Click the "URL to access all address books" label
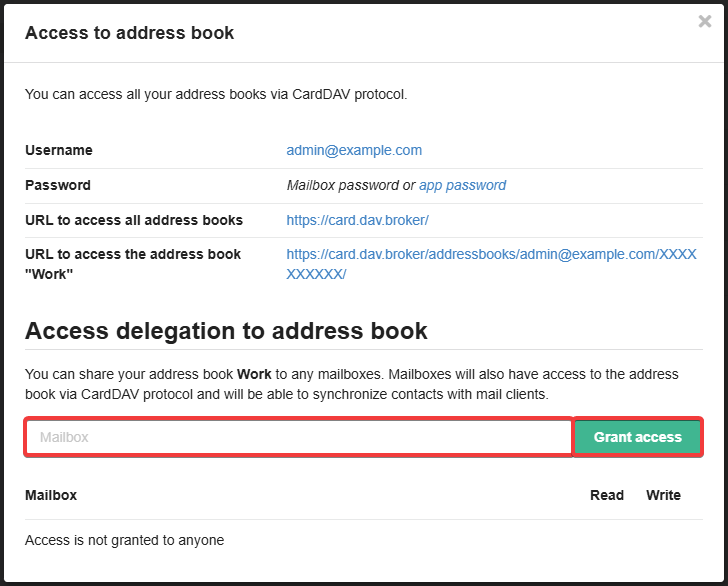 134,220
